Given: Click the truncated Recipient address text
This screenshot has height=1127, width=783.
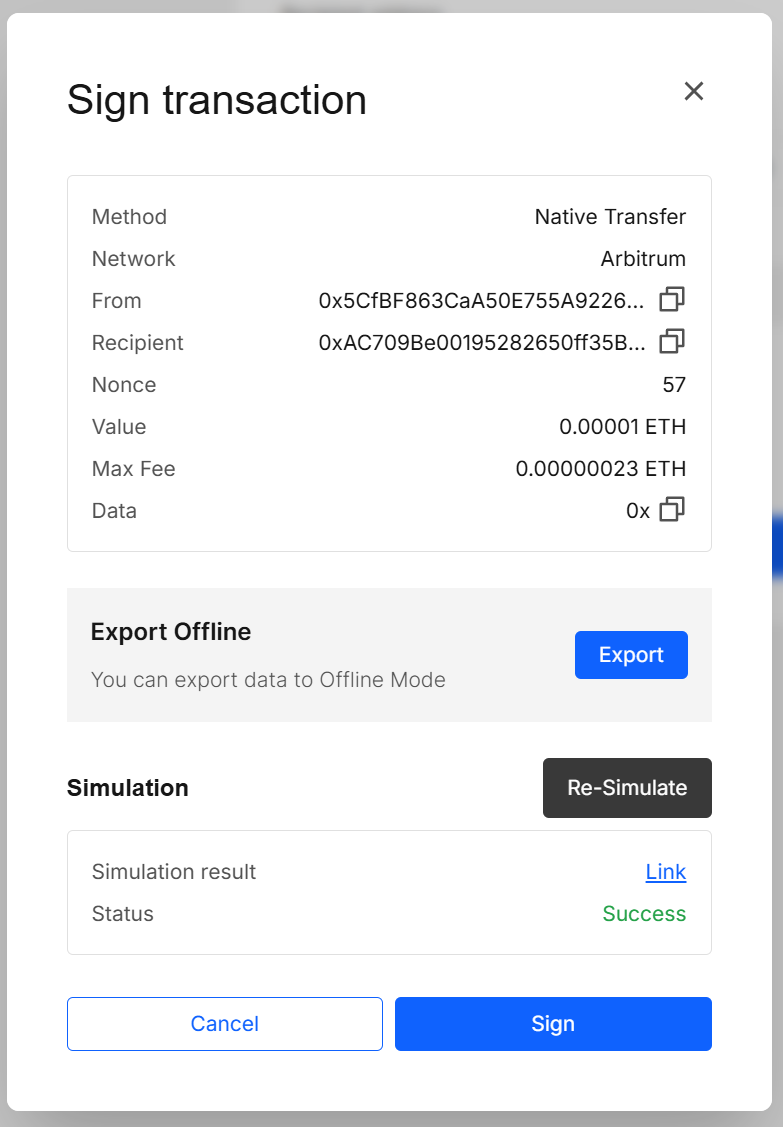Looking at the screenshot, I should pyautogui.click(x=482, y=343).
